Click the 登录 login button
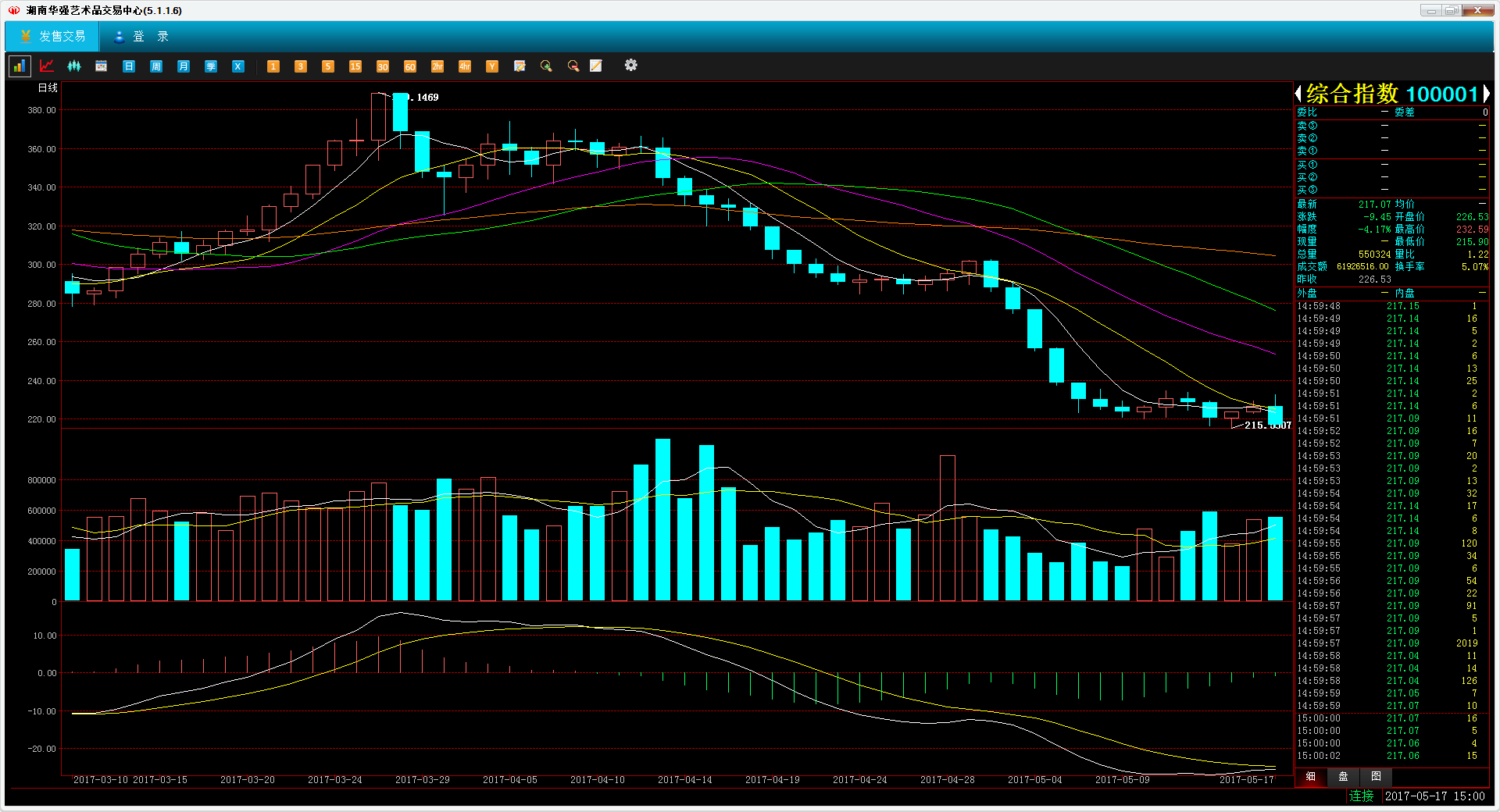Viewport: 1500px width, 812px height. click(141, 37)
